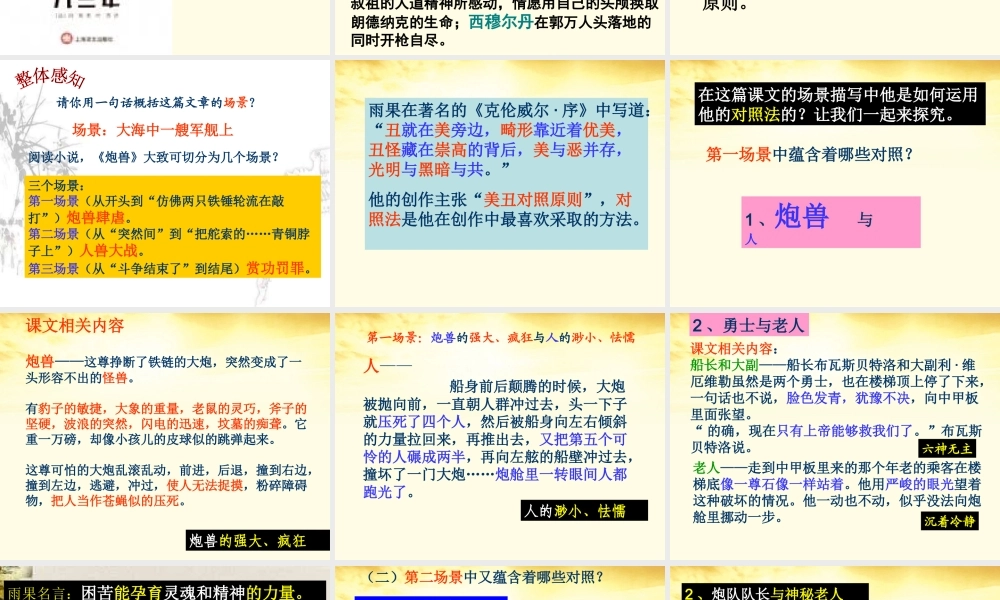Click the yellow box listing 三个场景
Image resolution: width=1000 pixels, height=600 pixels.
[x=173, y=227]
